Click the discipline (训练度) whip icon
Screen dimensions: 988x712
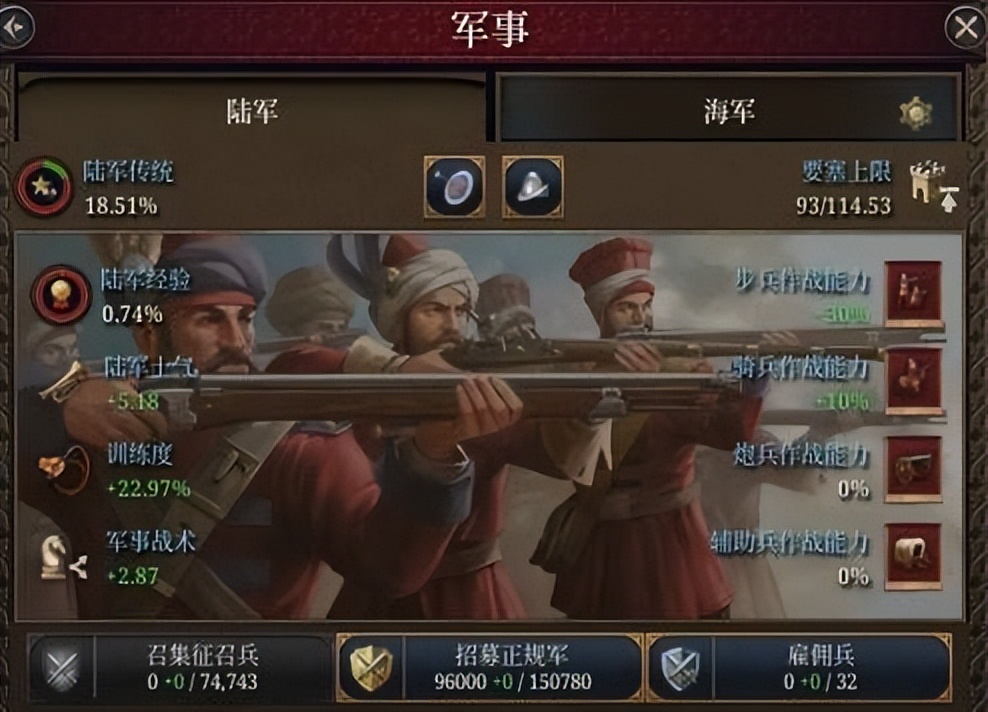tap(63, 469)
